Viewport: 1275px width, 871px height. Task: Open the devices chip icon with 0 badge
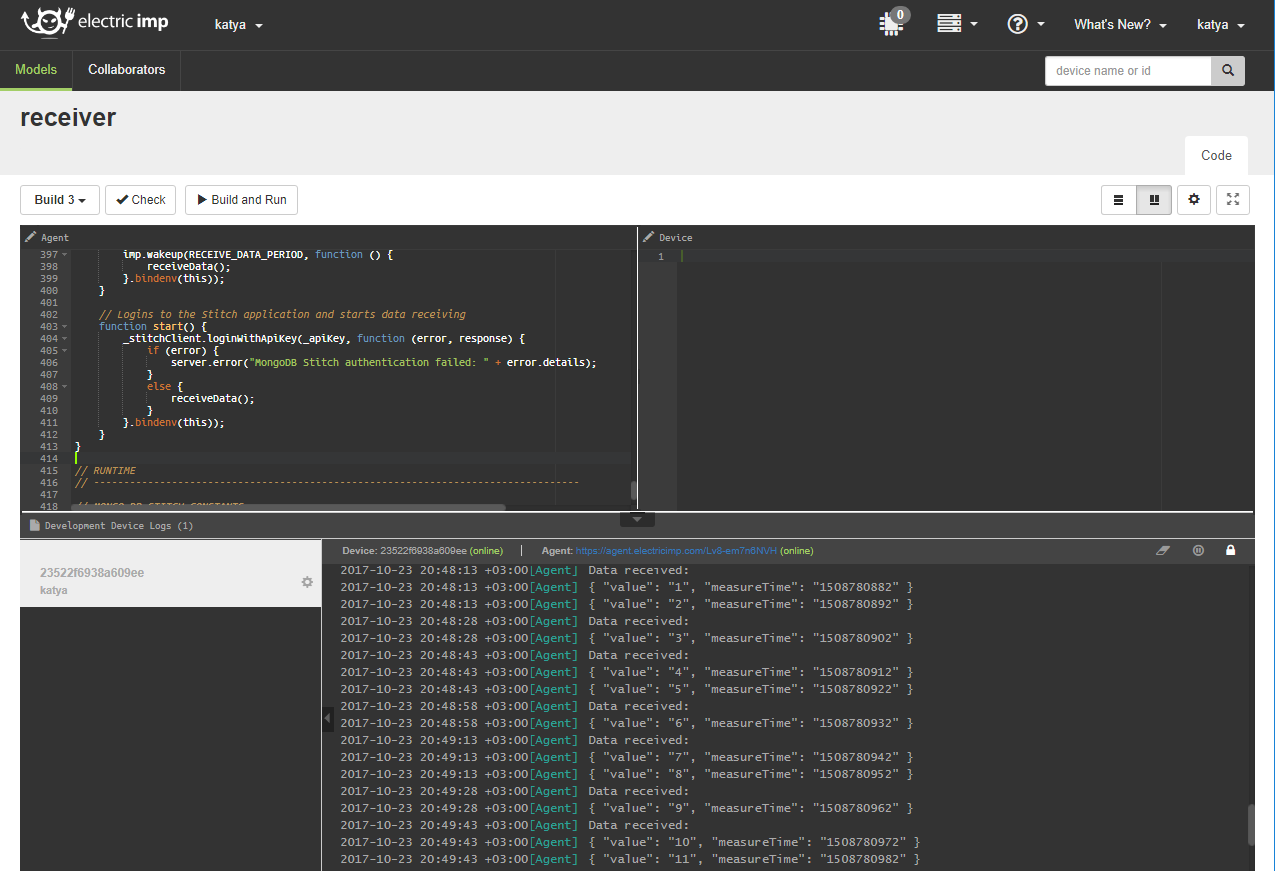(893, 23)
